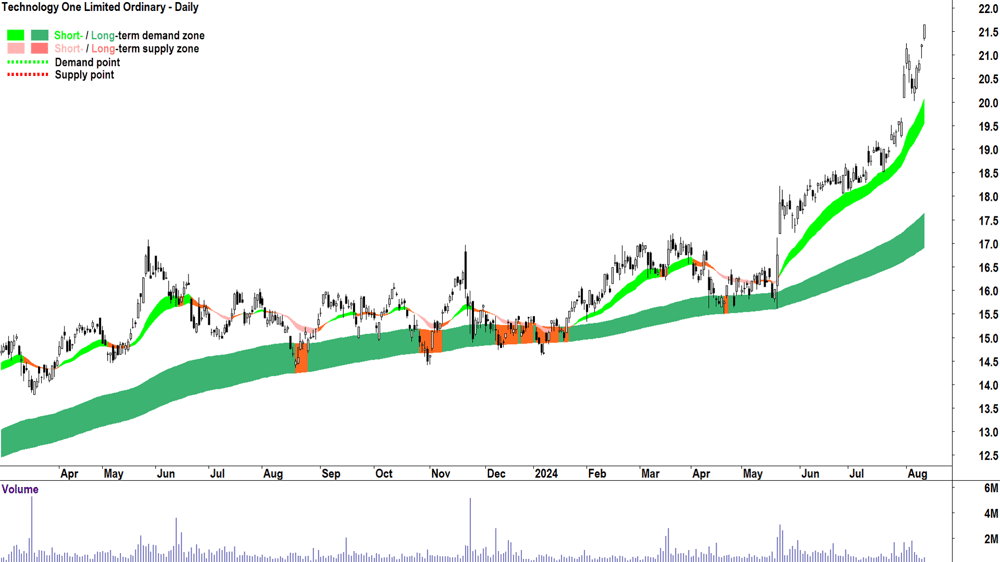Click the bright green short-term demand zone swatch
Viewport: 1000px width, 562px height.
(16, 35)
